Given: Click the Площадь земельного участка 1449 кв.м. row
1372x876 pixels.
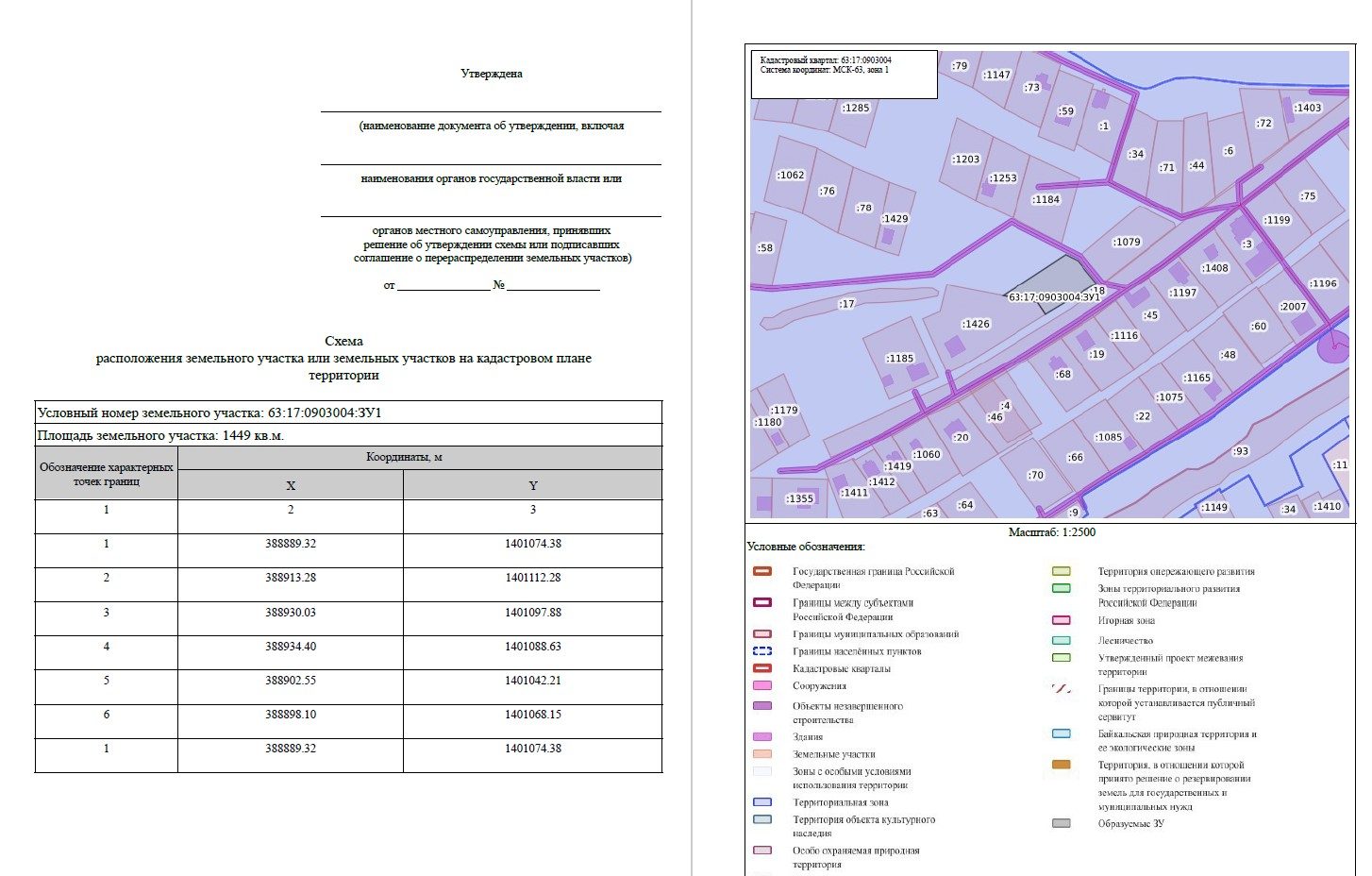Looking at the screenshot, I should pos(349,435).
